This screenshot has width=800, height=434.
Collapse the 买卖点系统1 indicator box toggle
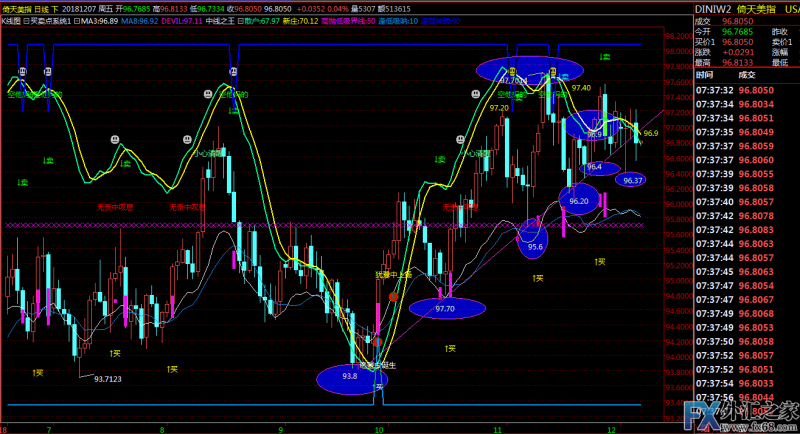coord(27,19)
